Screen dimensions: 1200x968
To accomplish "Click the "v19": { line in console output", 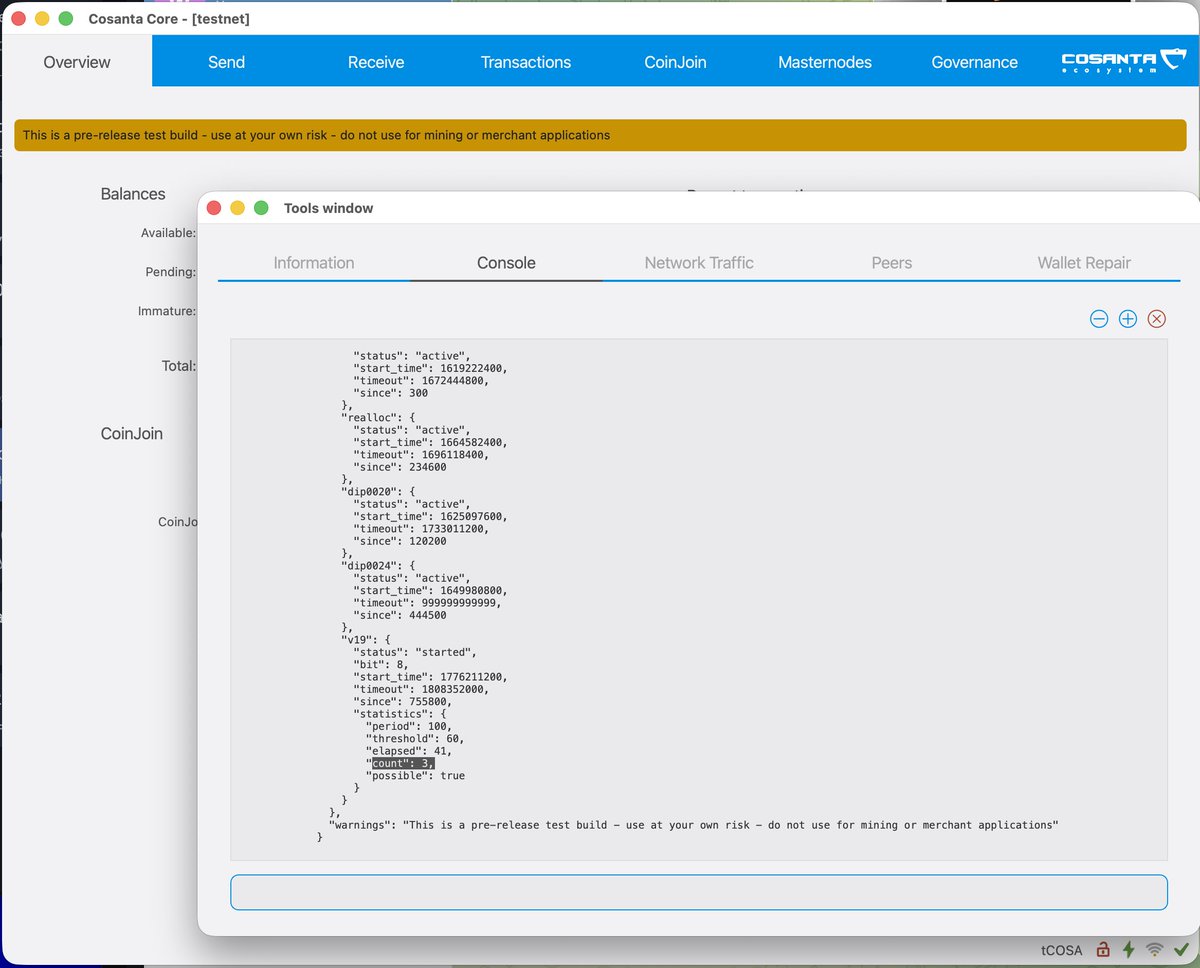I will point(365,639).
